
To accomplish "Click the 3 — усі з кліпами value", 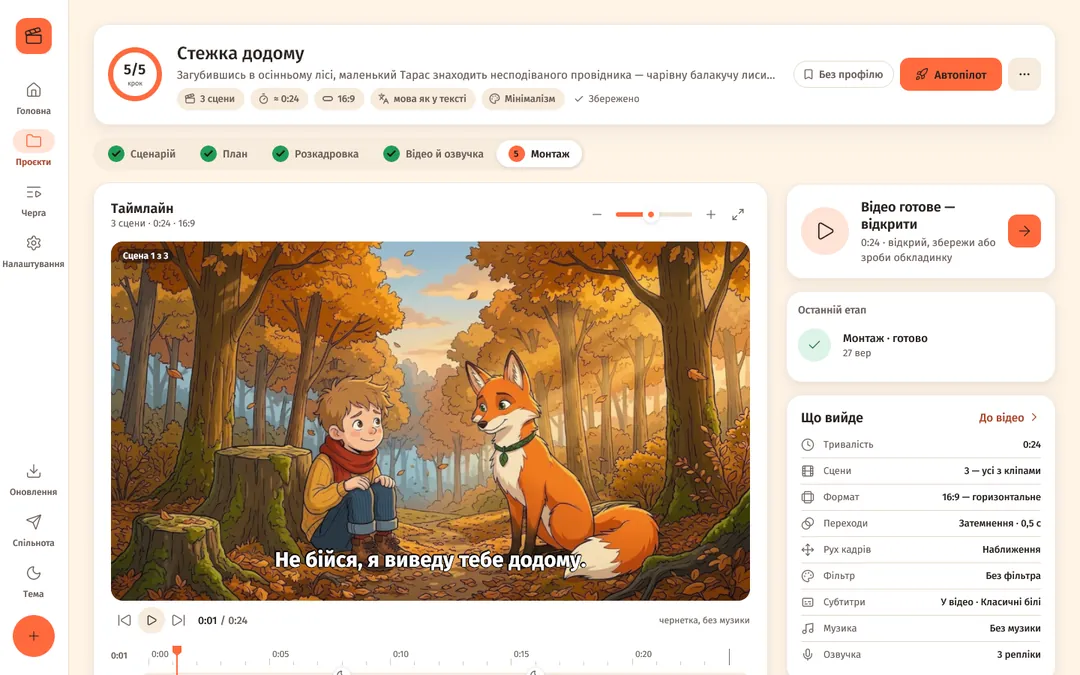I will pyautogui.click(x=1002, y=470).
